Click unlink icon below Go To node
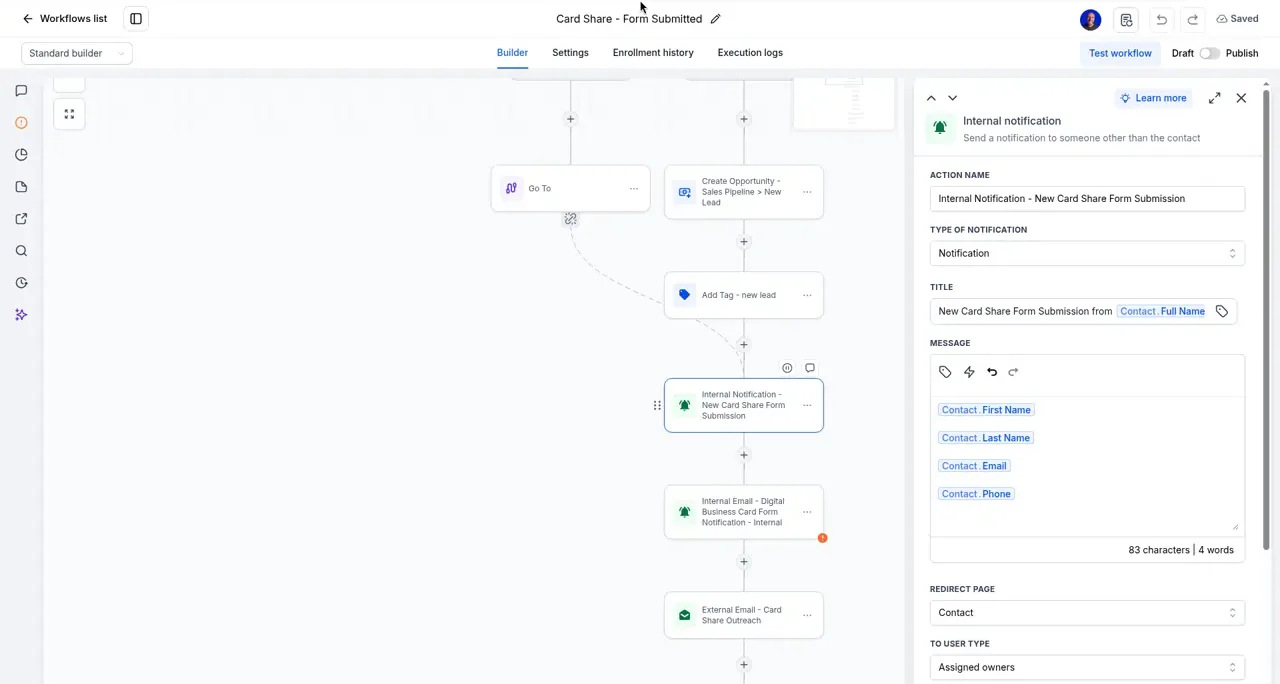Viewport: 1280px width, 684px height. tap(570, 218)
